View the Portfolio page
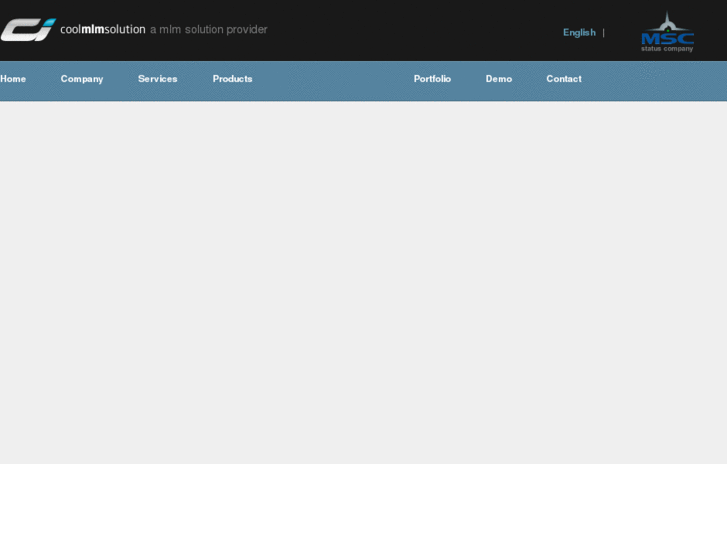The height and width of the screenshot is (545, 727). (x=432, y=79)
